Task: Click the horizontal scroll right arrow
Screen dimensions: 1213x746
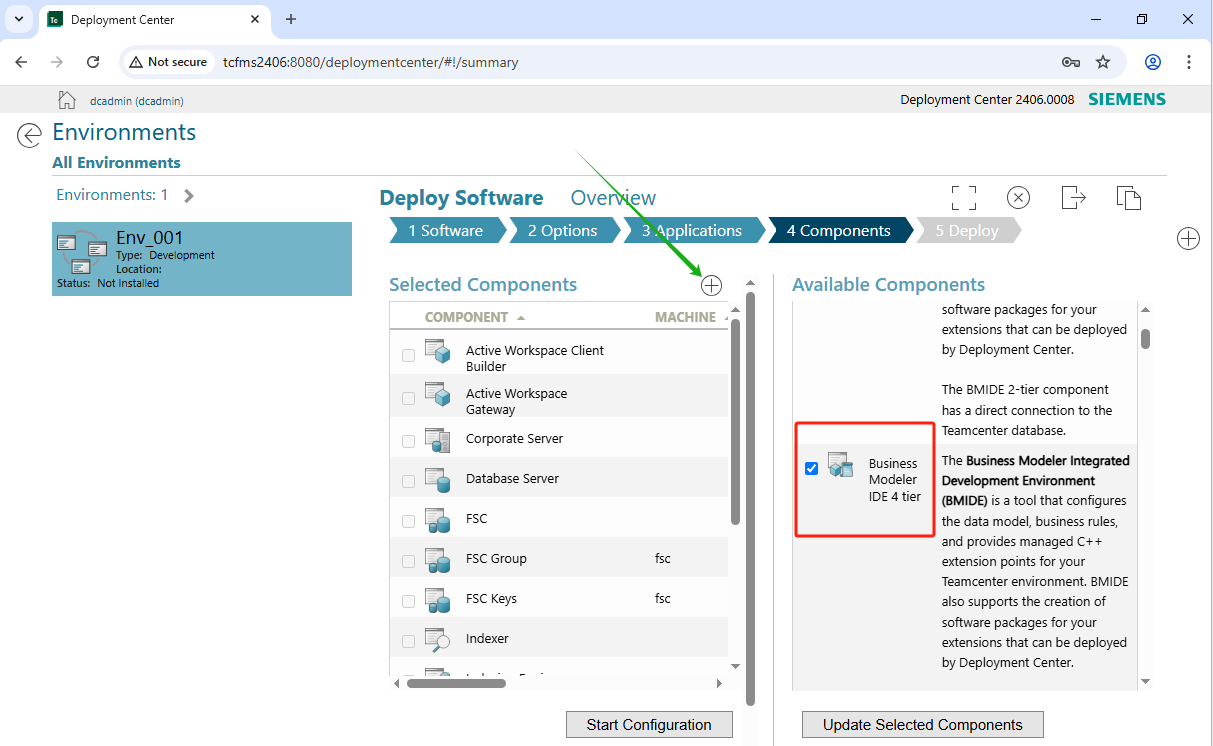Action: [x=719, y=683]
